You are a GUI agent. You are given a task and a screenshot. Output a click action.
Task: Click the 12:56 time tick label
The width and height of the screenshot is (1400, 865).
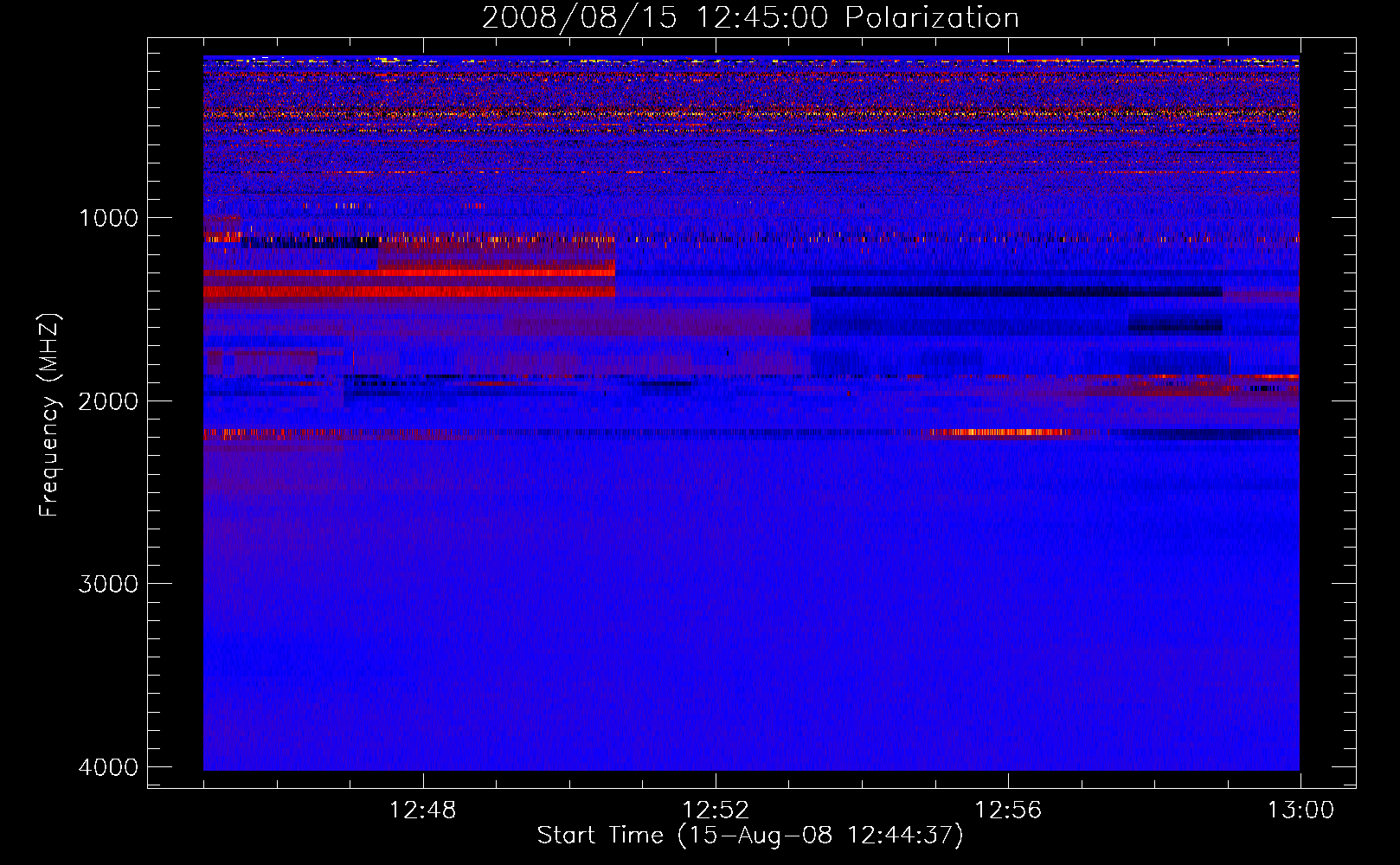click(1008, 811)
